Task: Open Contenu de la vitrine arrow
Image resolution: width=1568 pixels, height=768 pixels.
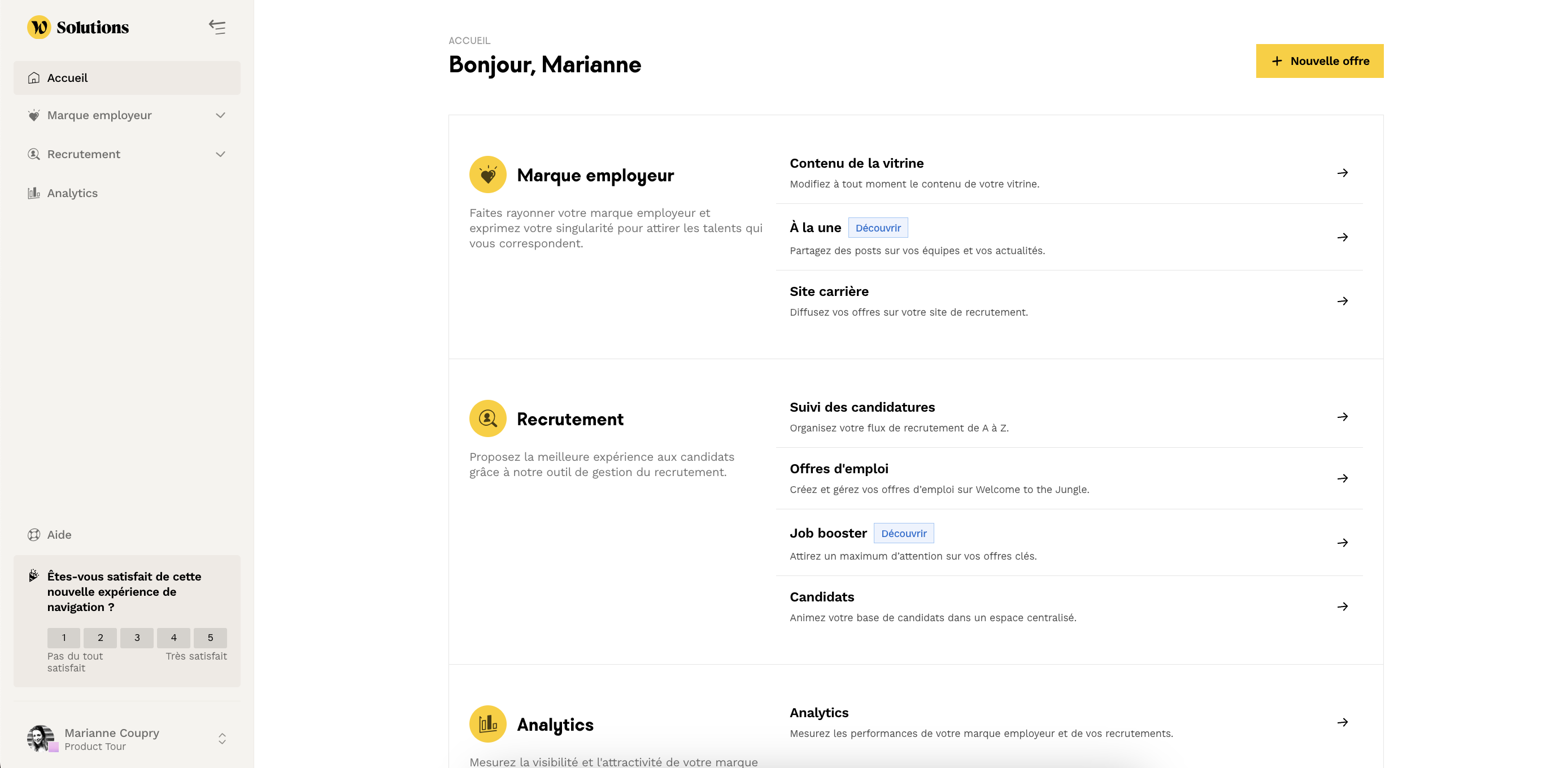Action: tap(1342, 173)
